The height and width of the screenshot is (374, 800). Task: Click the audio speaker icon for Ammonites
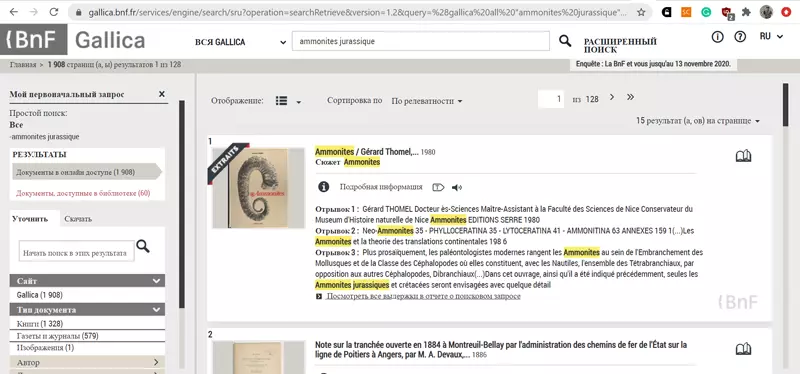click(457, 187)
